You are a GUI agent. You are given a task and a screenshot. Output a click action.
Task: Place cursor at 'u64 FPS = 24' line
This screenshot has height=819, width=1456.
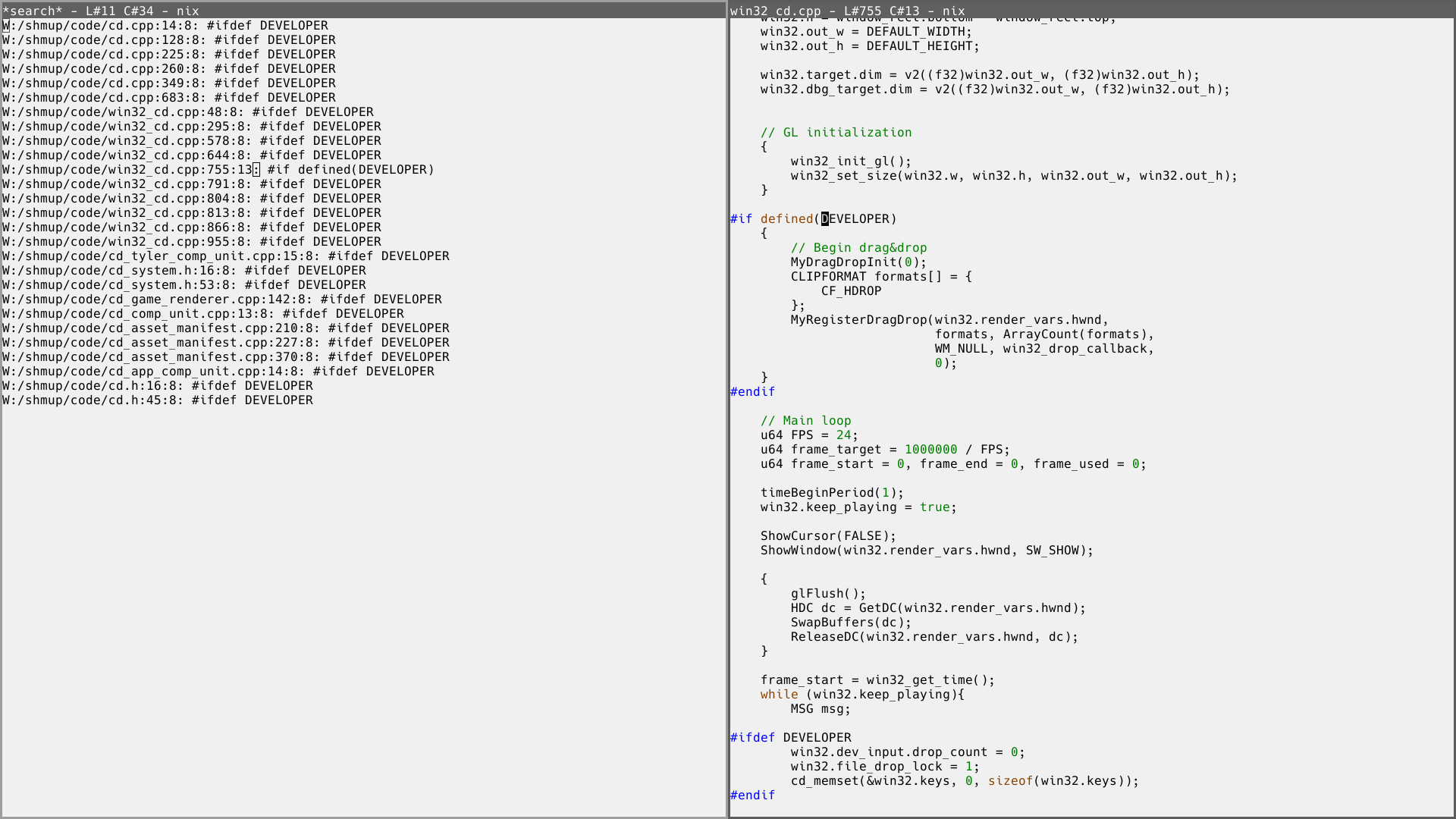coord(809,435)
